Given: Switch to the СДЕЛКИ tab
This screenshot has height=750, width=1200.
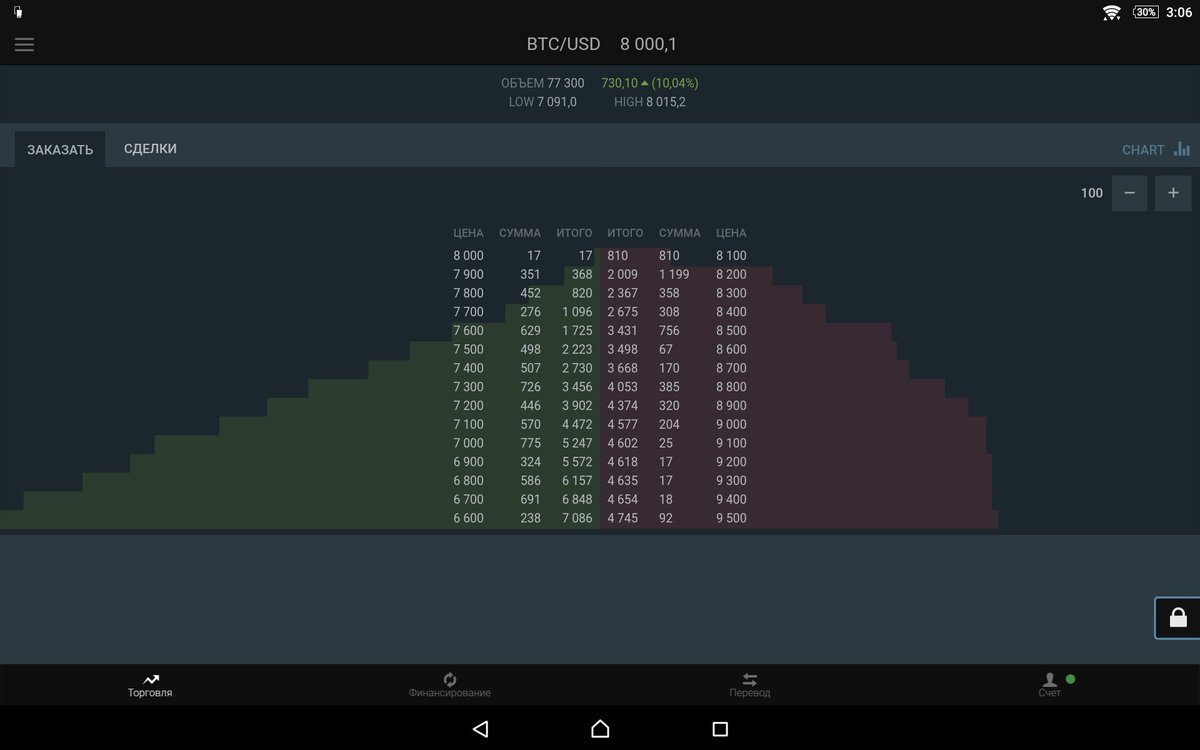Looking at the screenshot, I should [150, 149].
